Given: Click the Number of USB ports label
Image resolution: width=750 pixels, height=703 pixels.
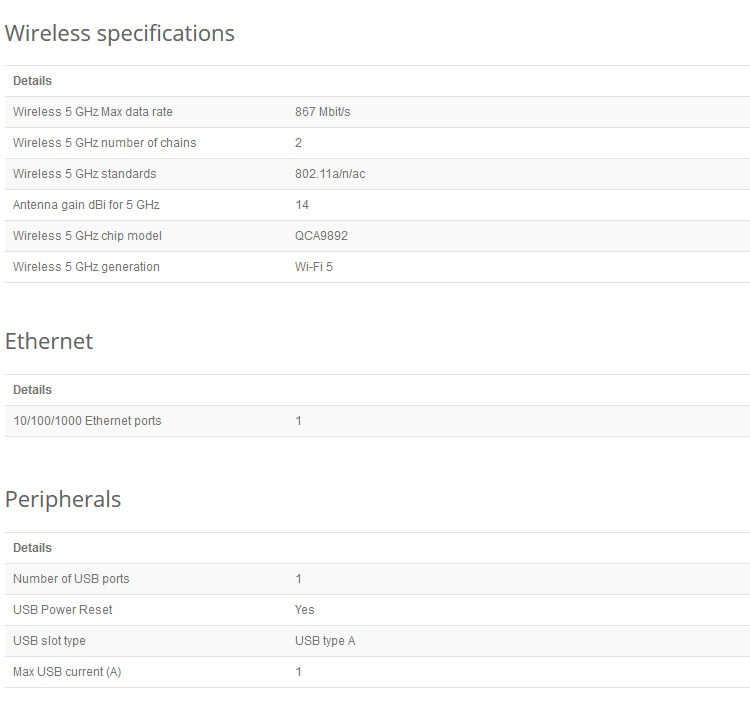Looking at the screenshot, I should 71,579.
